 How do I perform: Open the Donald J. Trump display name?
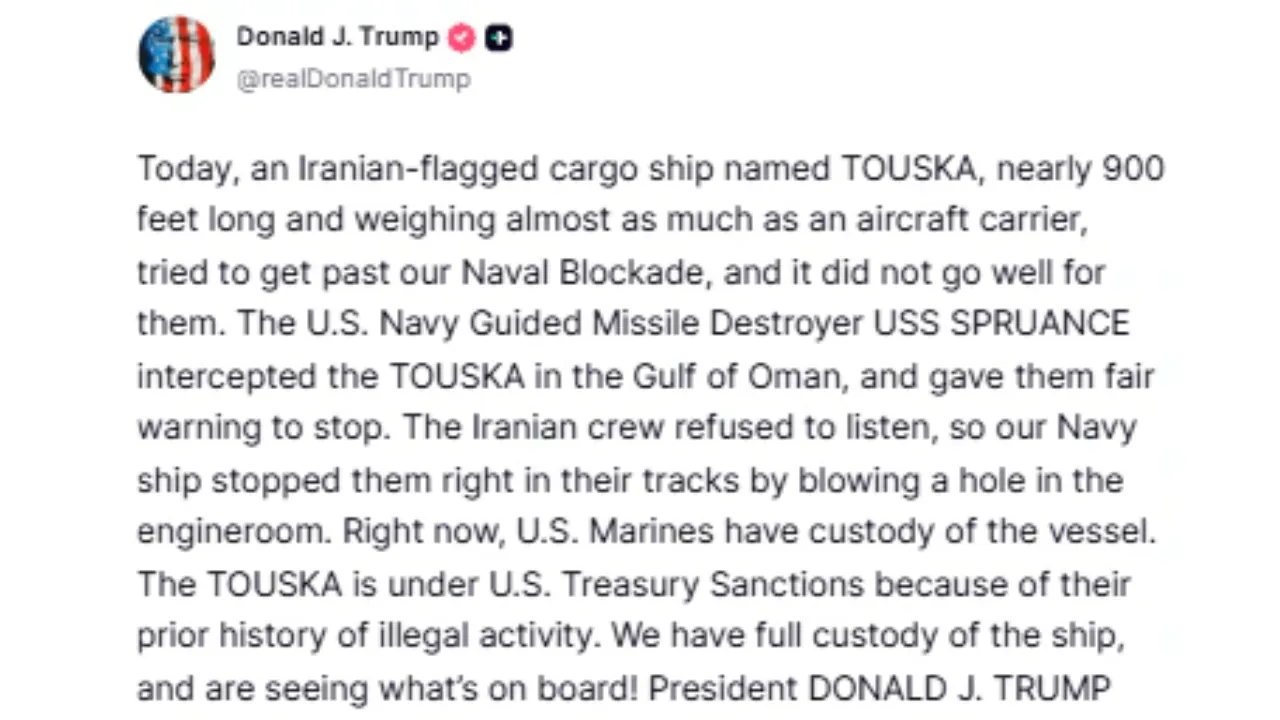click(337, 38)
